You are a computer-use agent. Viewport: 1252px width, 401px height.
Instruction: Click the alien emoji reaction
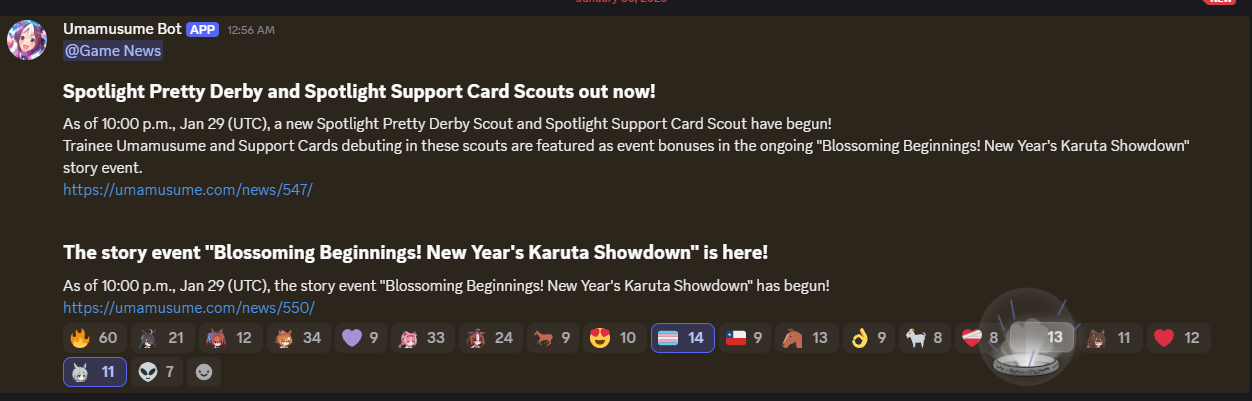pyautogui.click(x=156, y=372)
